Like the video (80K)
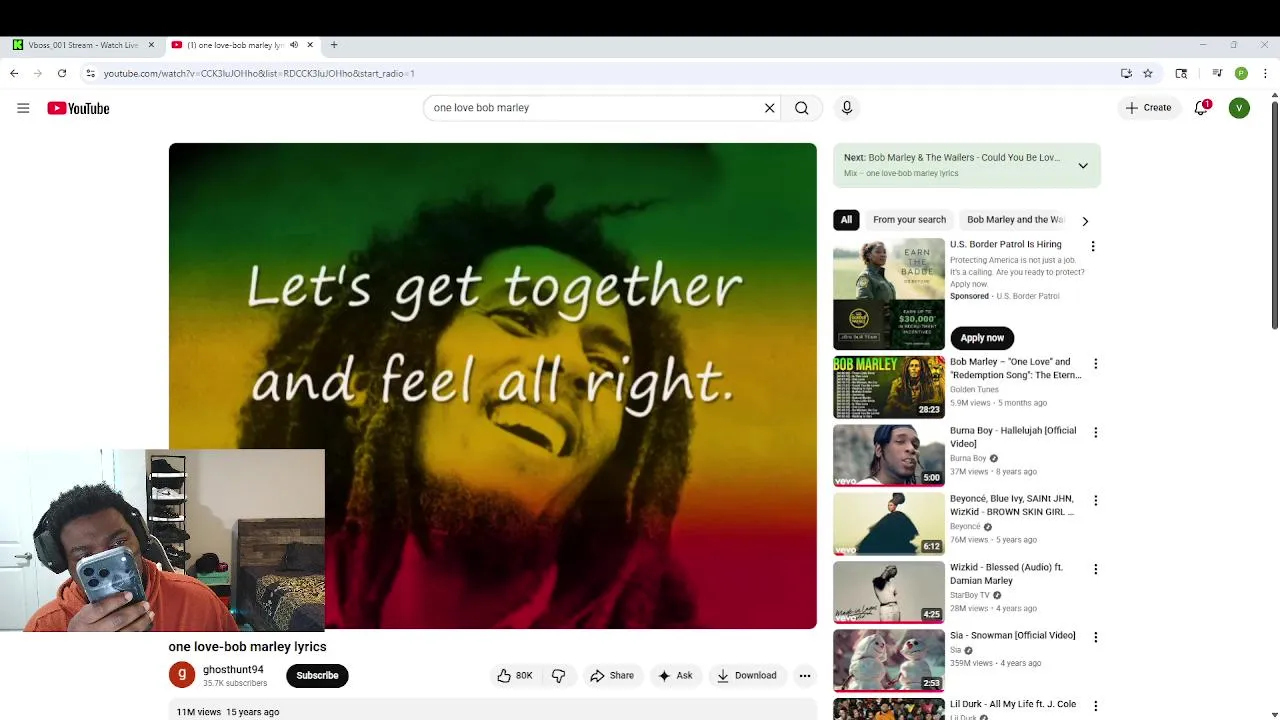The image size is (1280, 720). (x=515, y=676)
